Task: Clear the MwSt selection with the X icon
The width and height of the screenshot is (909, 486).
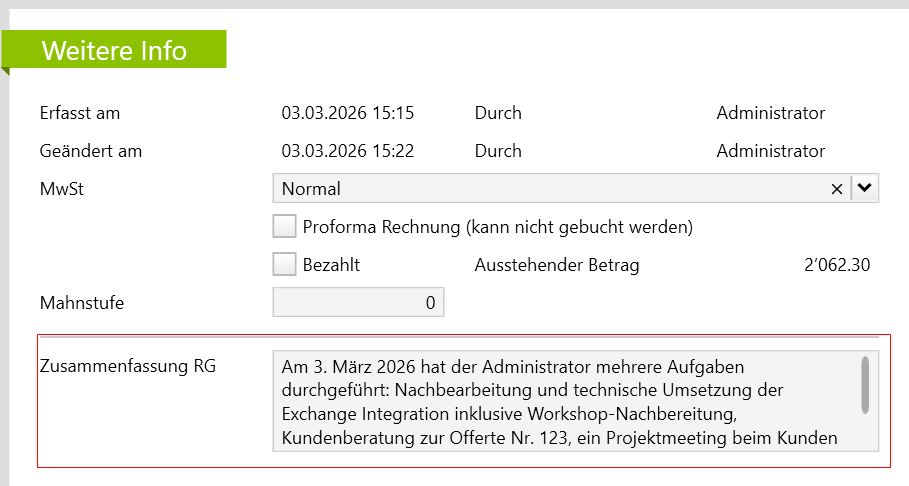Action: pos(837,189)
